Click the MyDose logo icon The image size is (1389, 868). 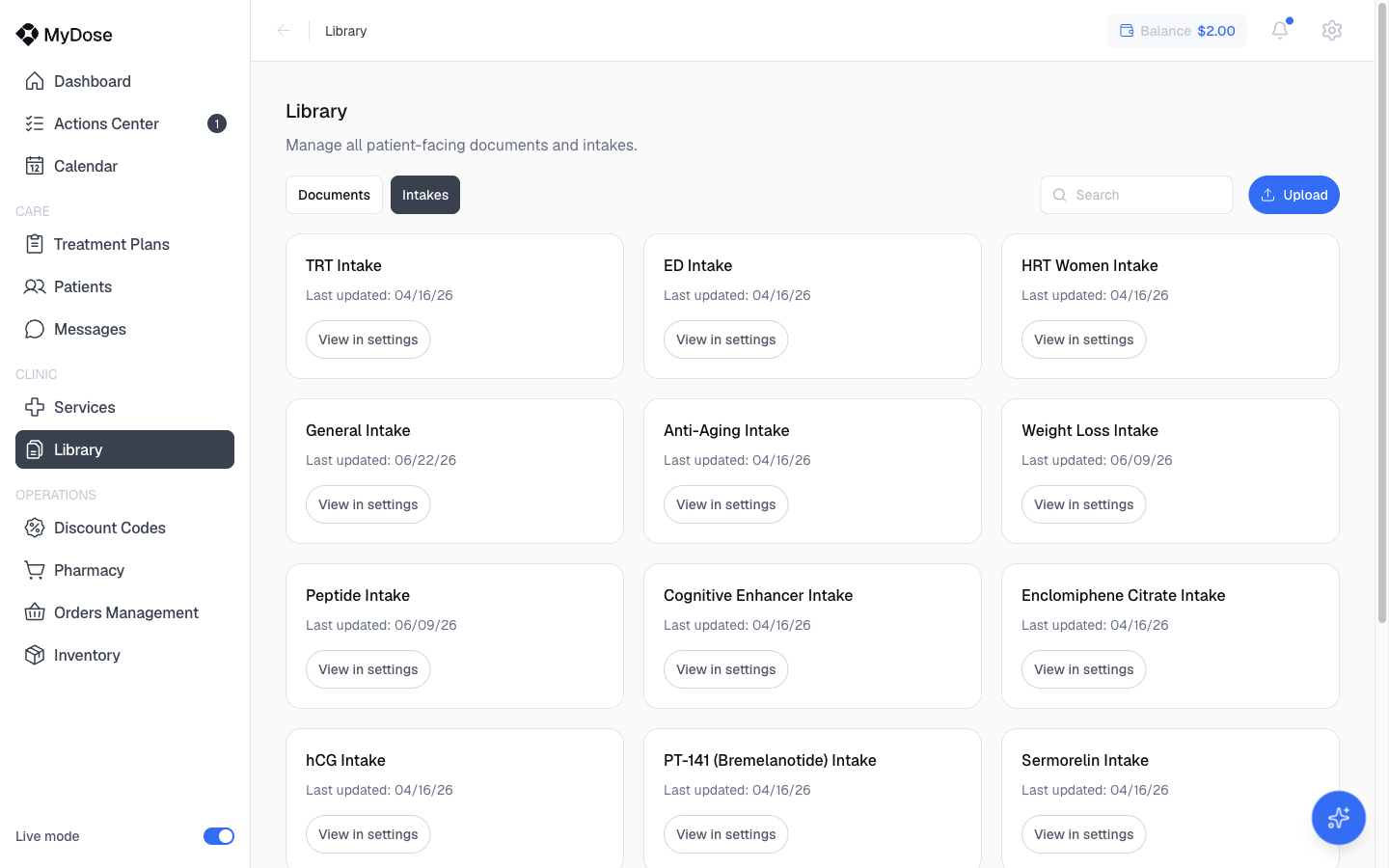27,35
